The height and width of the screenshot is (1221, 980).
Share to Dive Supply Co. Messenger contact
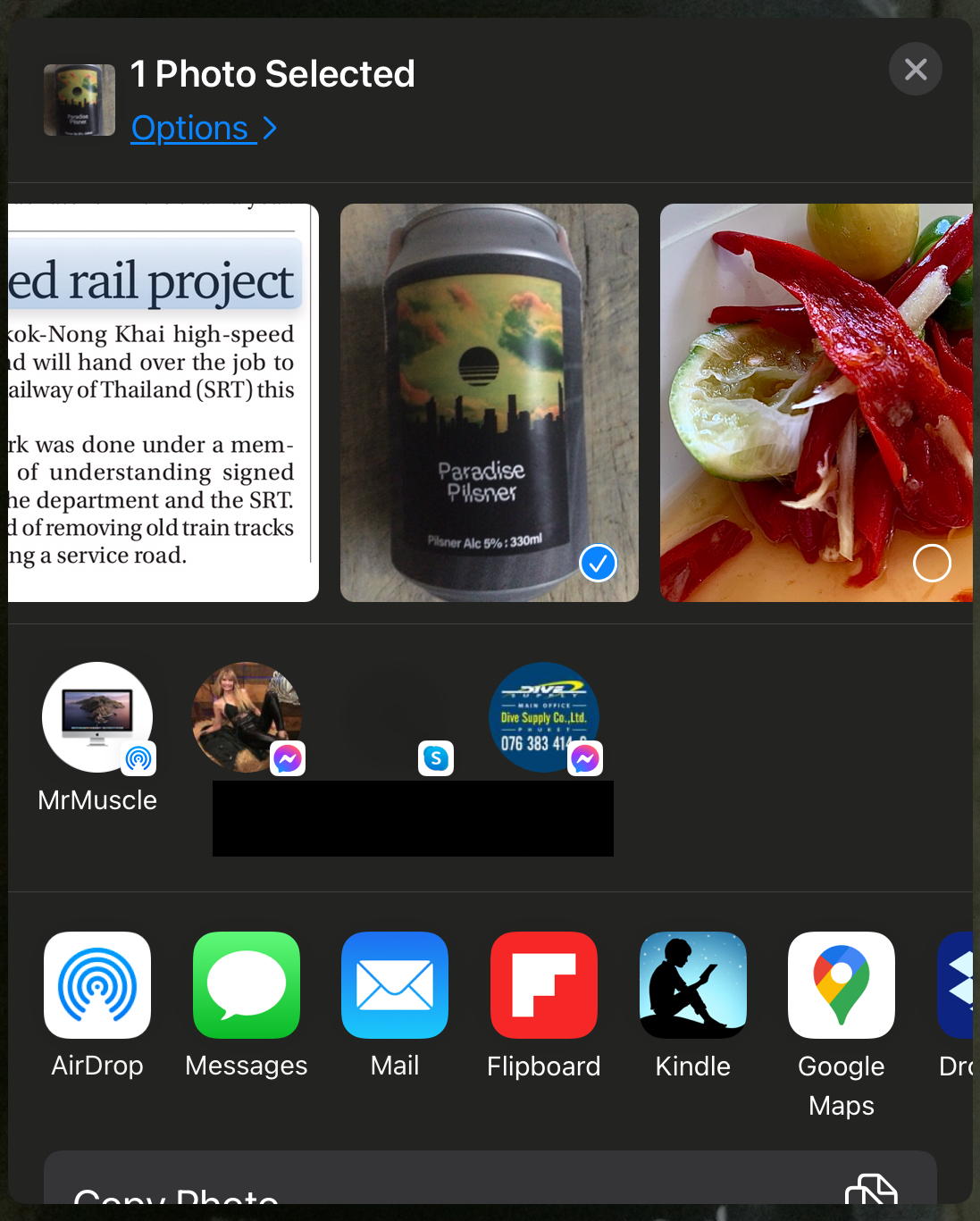pos(544,717)
